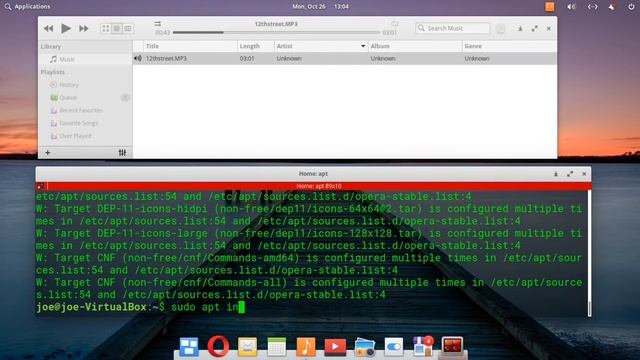Add a new playlist with plus button
Image resolution: width=640 pixels, height=360 pixels.
point(48,152)
